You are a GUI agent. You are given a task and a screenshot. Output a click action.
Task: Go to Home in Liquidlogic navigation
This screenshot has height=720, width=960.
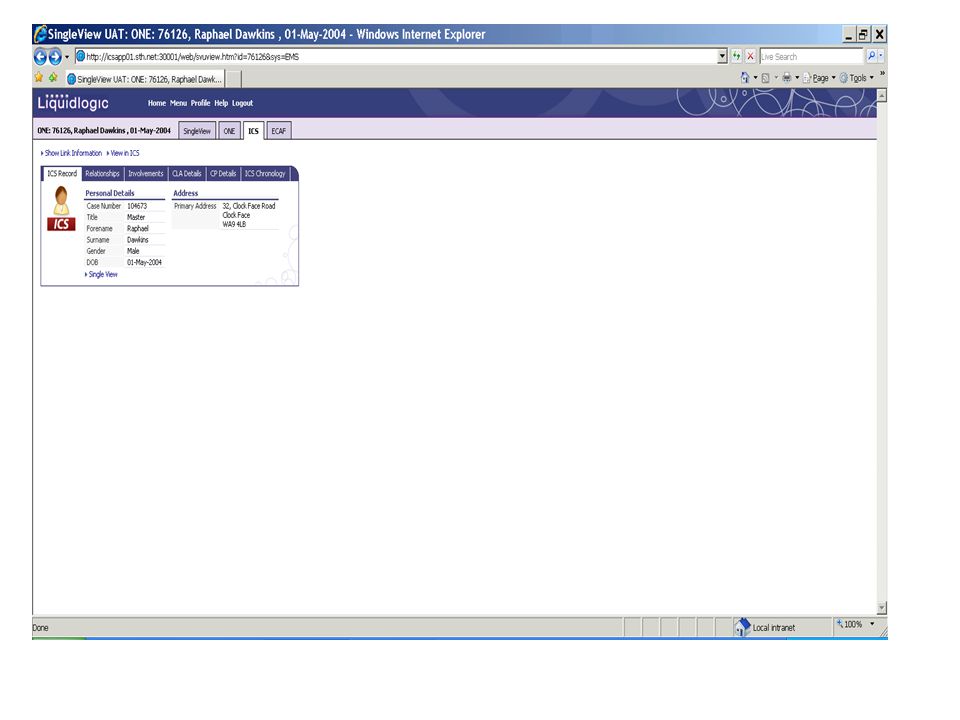click(x=157, y=103)
